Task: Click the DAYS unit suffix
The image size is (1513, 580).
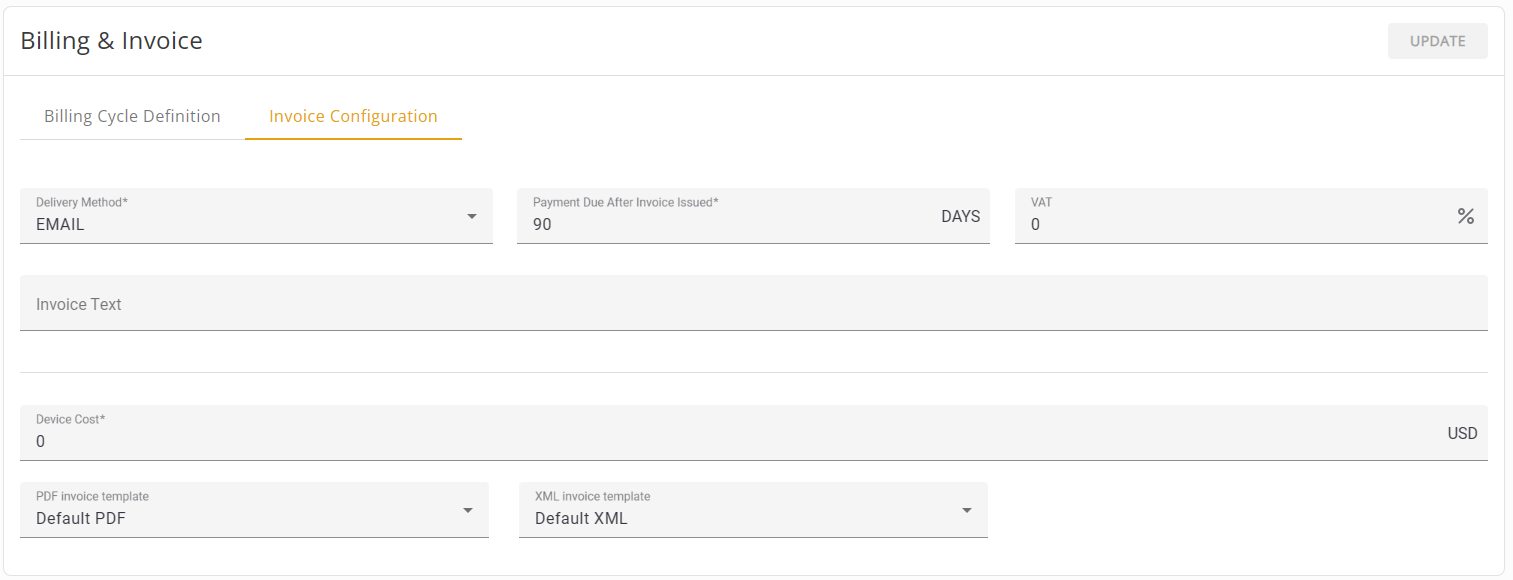Action: click(x=960, y=216)
